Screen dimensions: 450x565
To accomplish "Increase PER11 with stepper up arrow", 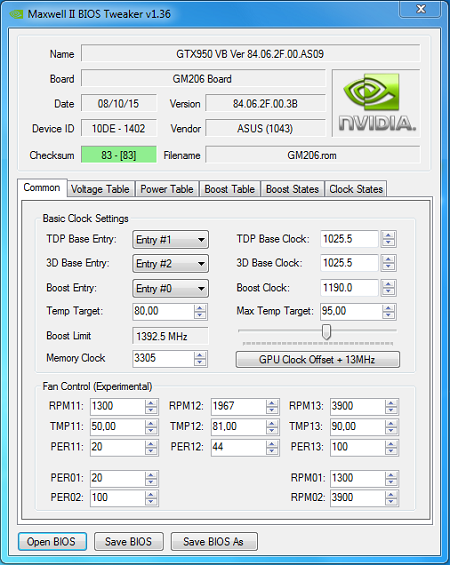I will (151, 444).
